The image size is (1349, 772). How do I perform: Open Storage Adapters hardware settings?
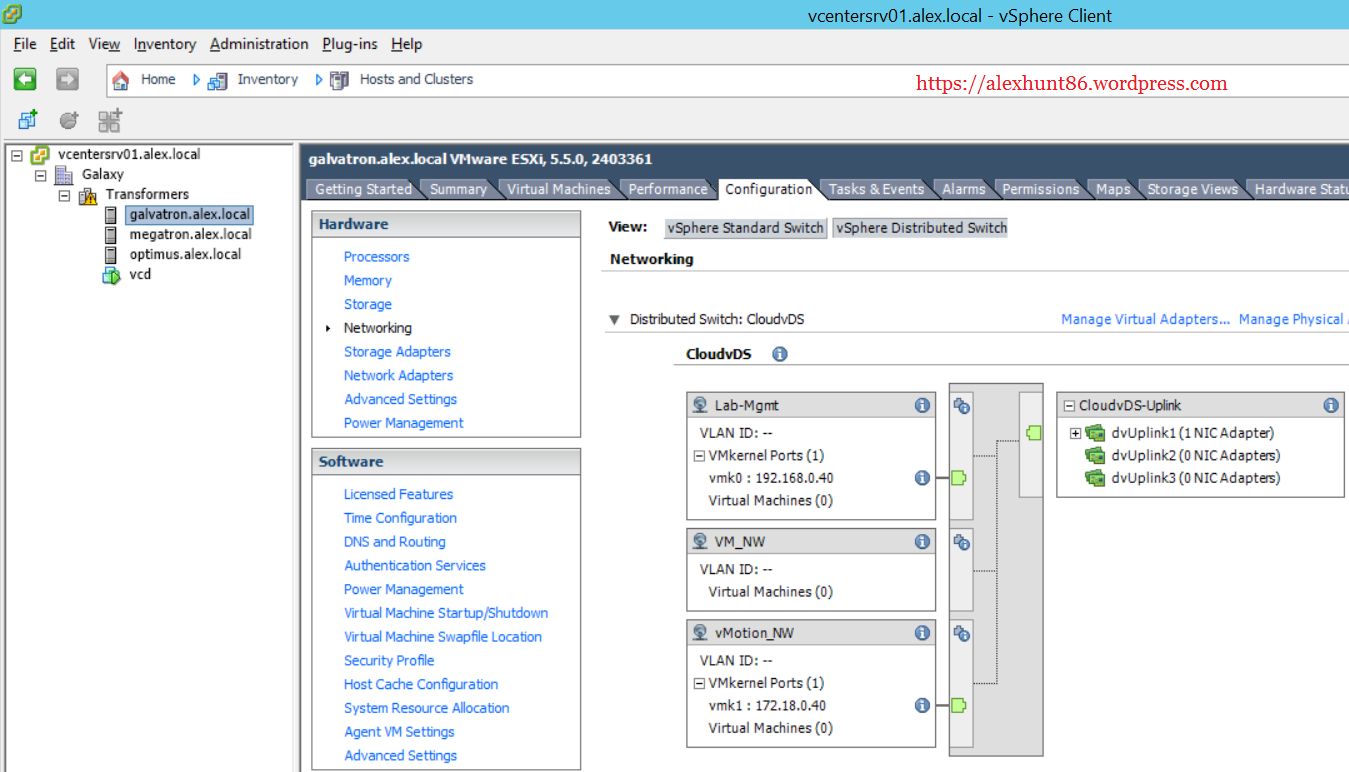(397, 352)
